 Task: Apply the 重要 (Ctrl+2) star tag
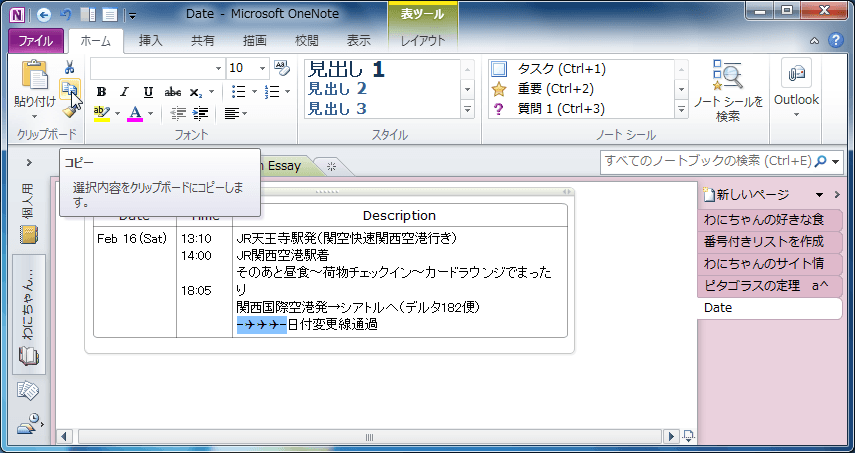point(582,89)
